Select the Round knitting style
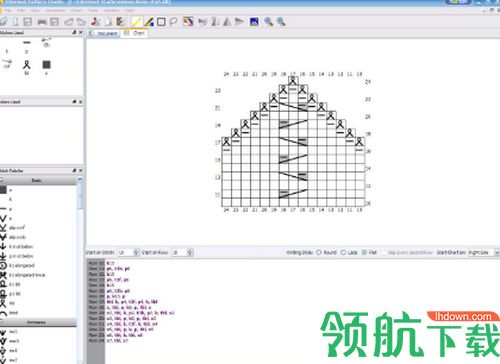This screenshot has height=364, width=500. point(319,252)
